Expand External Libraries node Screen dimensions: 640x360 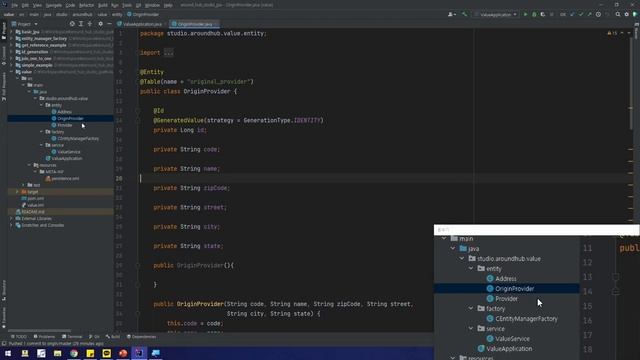(x=11, y=218)
